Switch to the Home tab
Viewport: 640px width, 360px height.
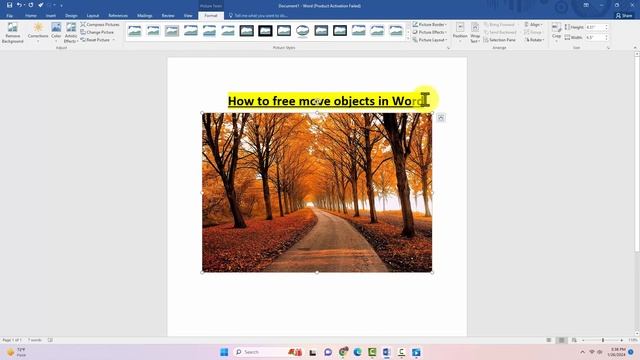pos(31,16)
